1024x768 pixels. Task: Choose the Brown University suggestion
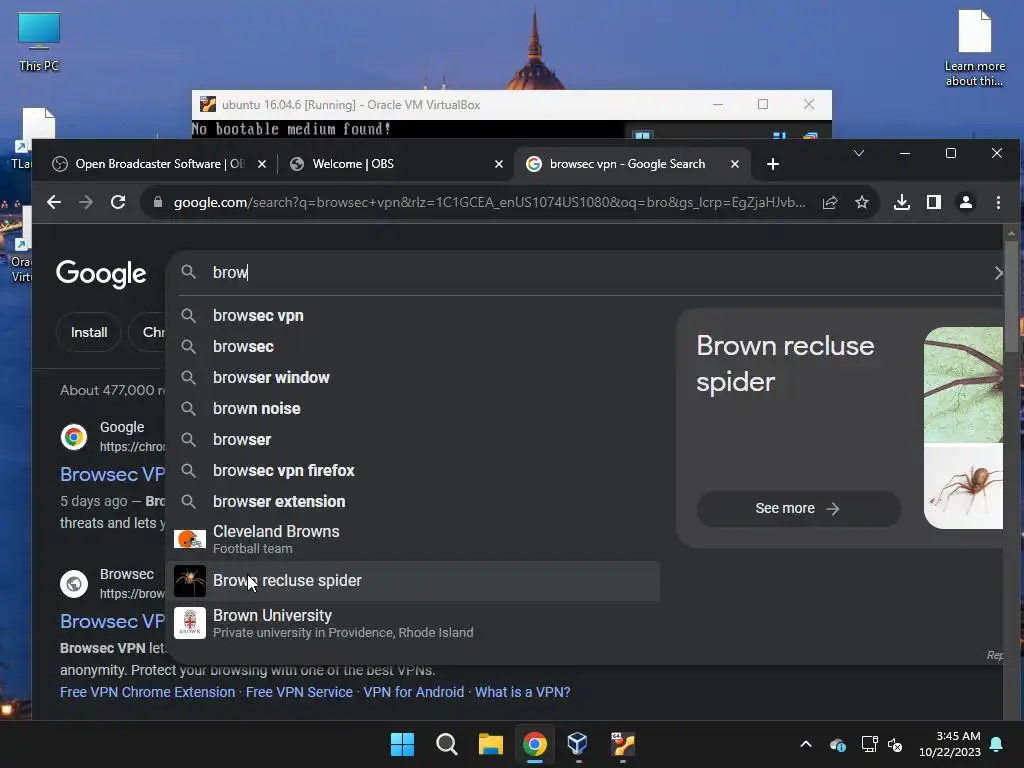413,623
